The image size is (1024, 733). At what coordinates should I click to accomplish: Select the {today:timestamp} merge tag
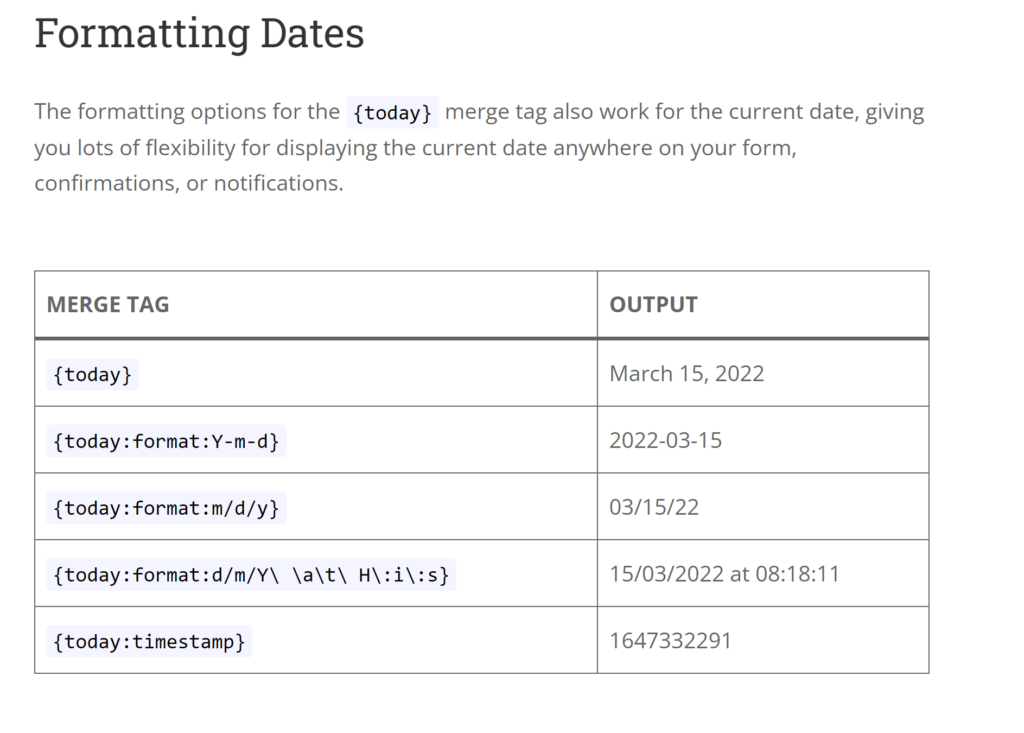pos(149,641)
